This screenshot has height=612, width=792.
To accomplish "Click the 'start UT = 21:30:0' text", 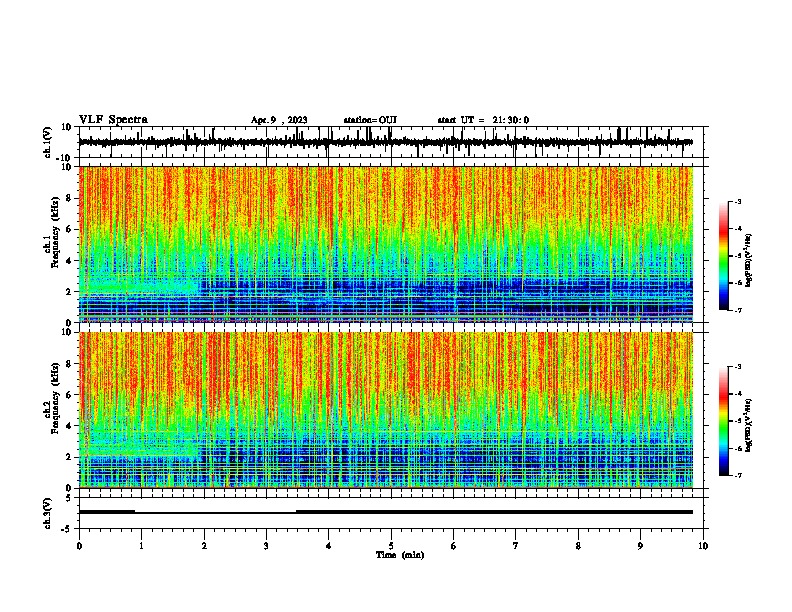I will (483, 120).
